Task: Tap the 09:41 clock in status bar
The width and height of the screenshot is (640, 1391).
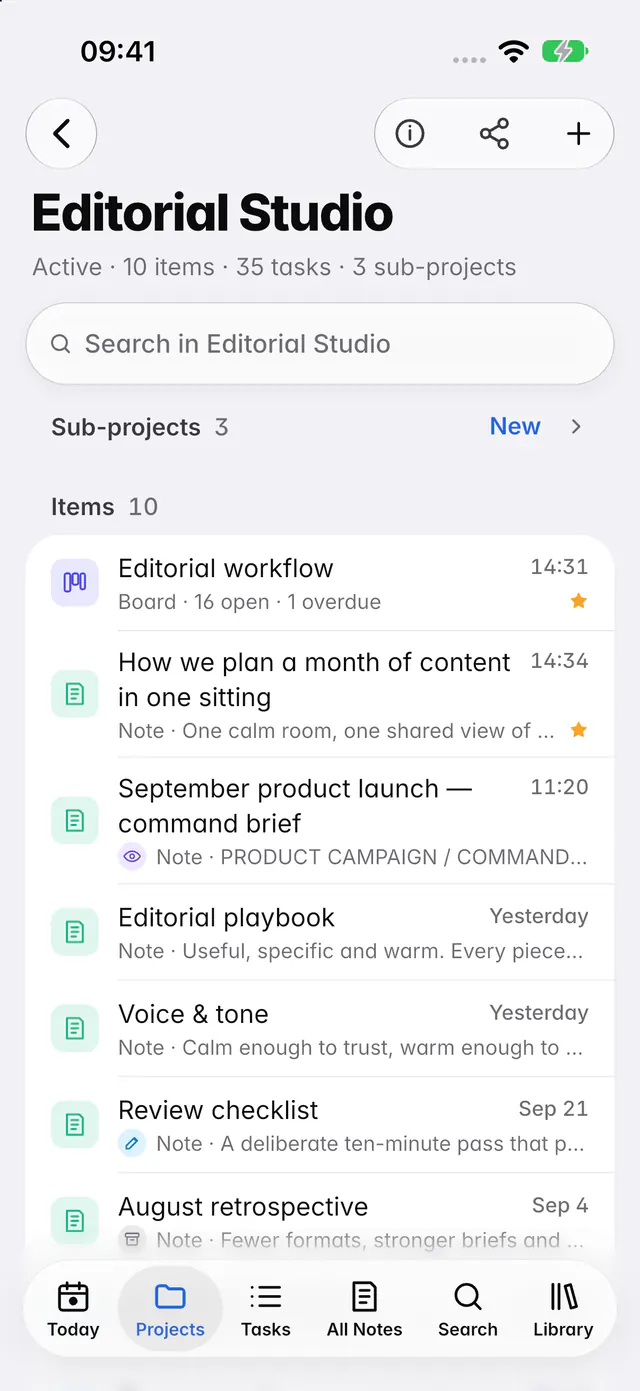Action: click(118, 51)
